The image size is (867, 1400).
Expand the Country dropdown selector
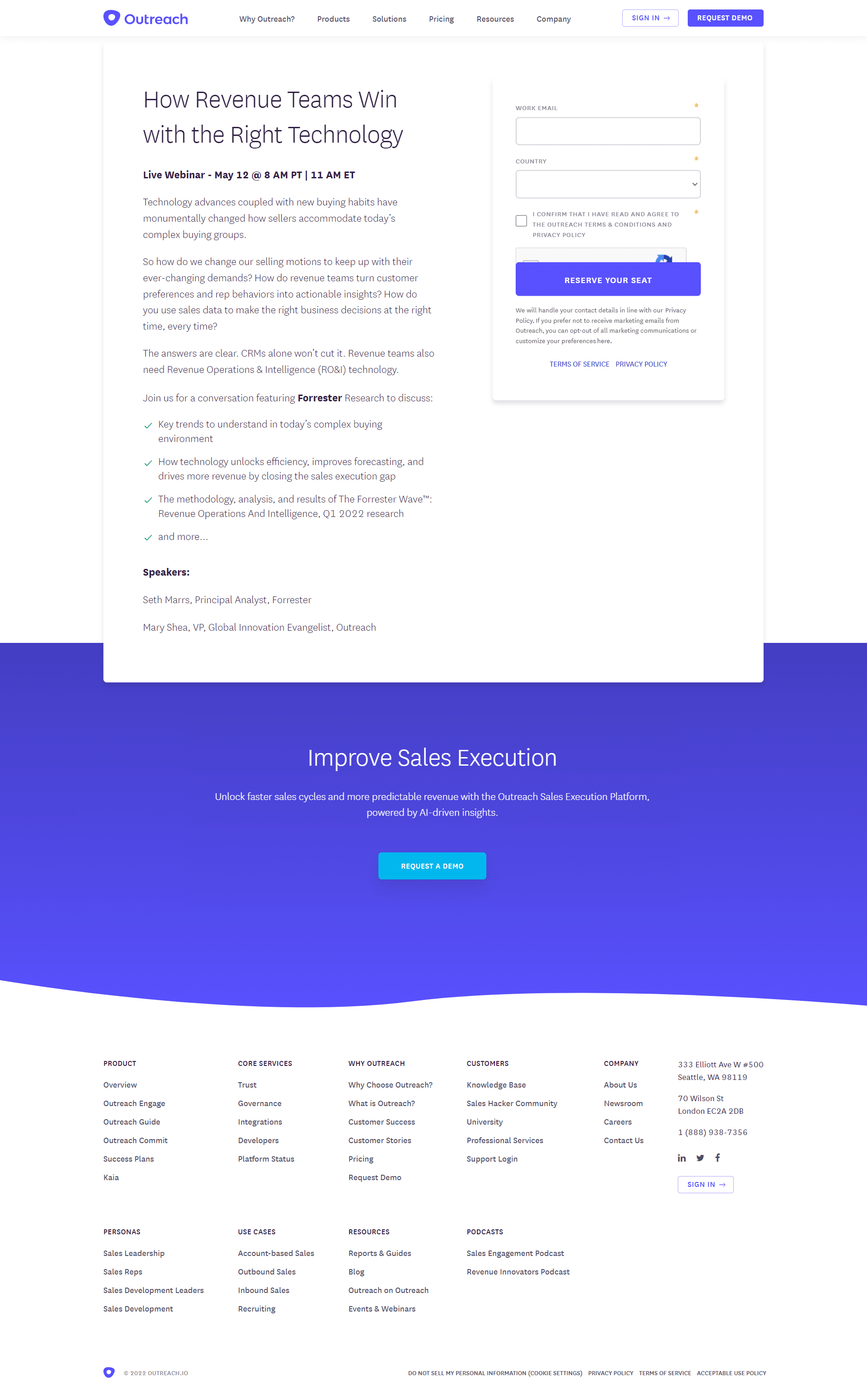[x=608, y=184]
